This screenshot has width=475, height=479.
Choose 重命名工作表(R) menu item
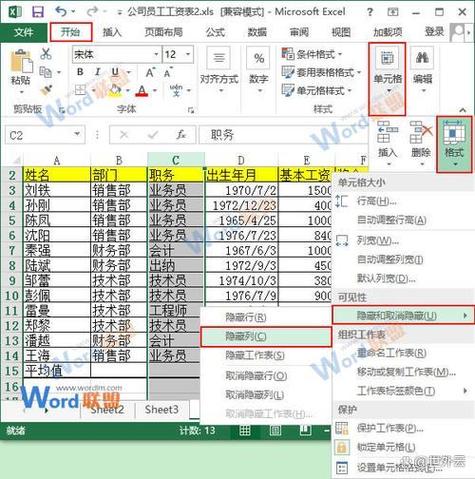[x=404, y=353]
